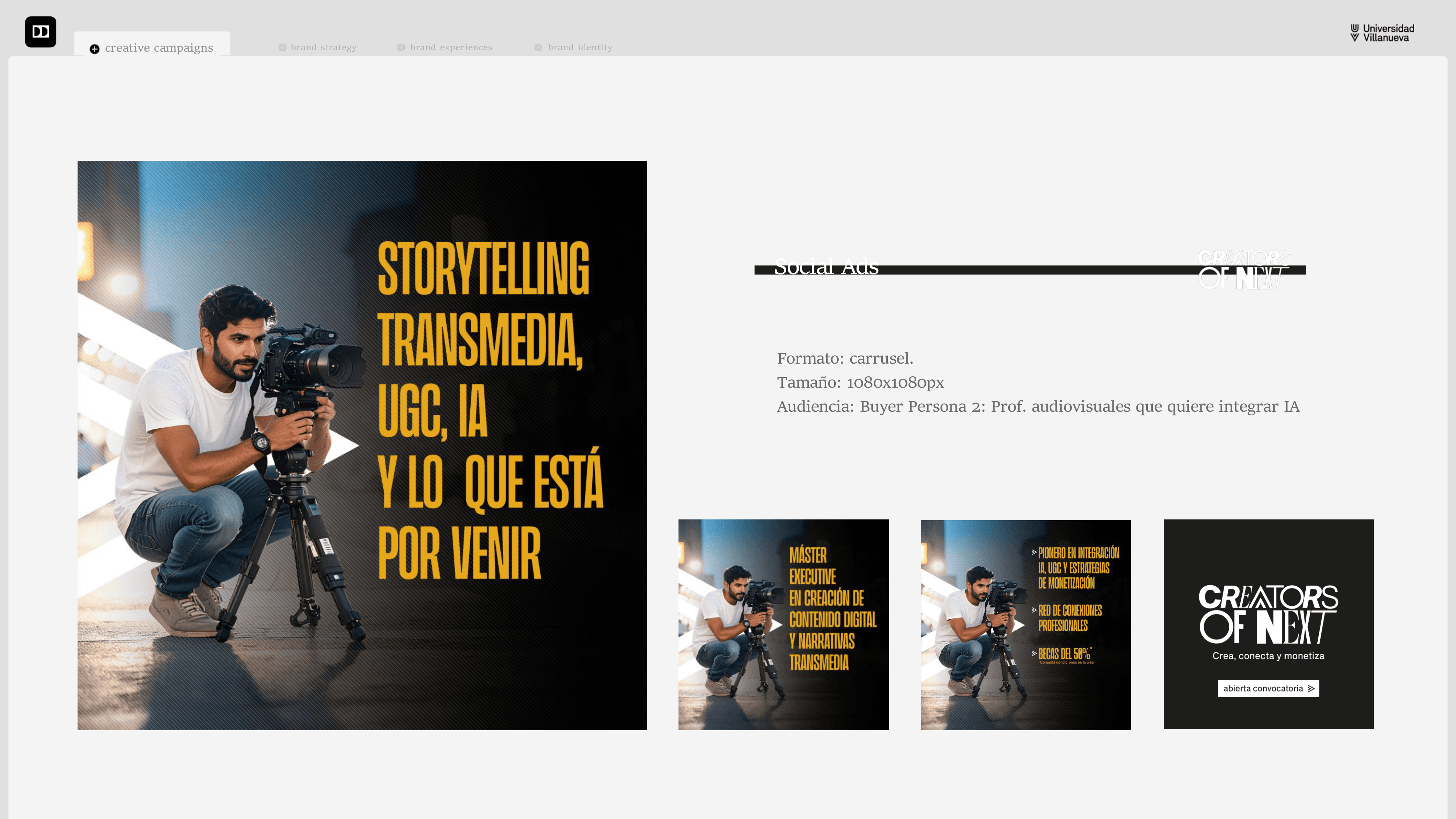The width and height of the screenshot is (1456, 819).
Task: Click the arrow icon in abierta convocatoria
Action: [x=1311, y=688]
